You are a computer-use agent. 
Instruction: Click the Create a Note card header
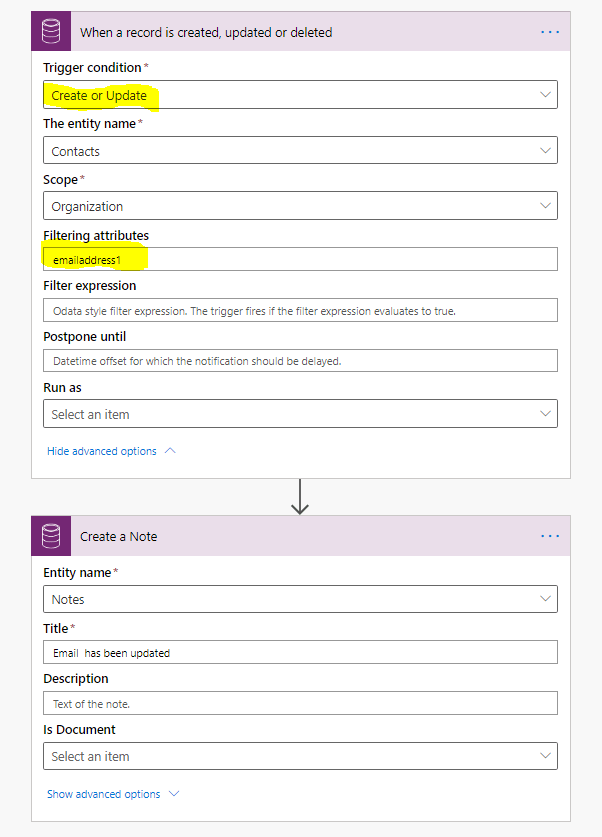click(119, 536)
